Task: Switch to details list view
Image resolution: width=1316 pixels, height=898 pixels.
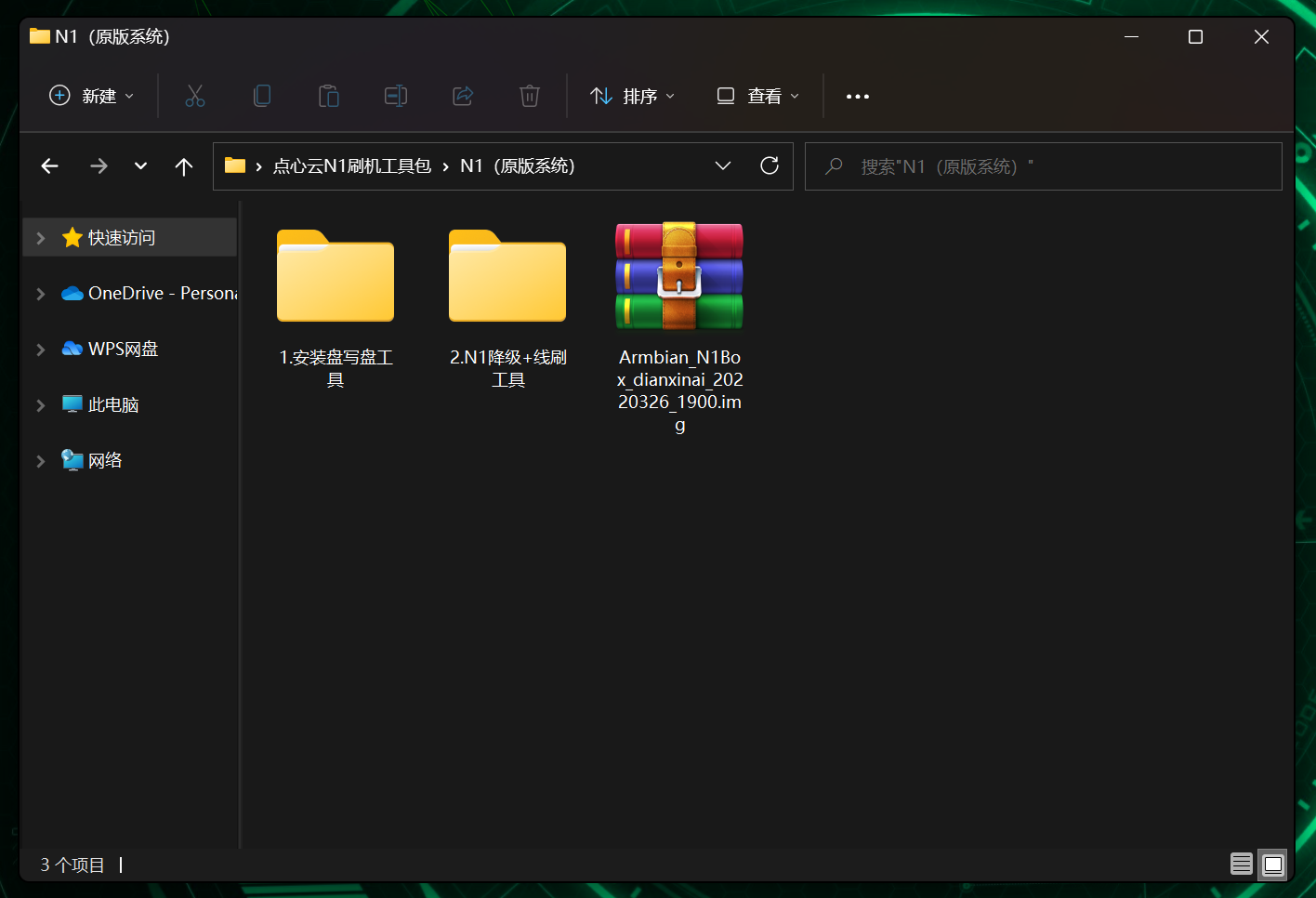Action: [1242, 865]
